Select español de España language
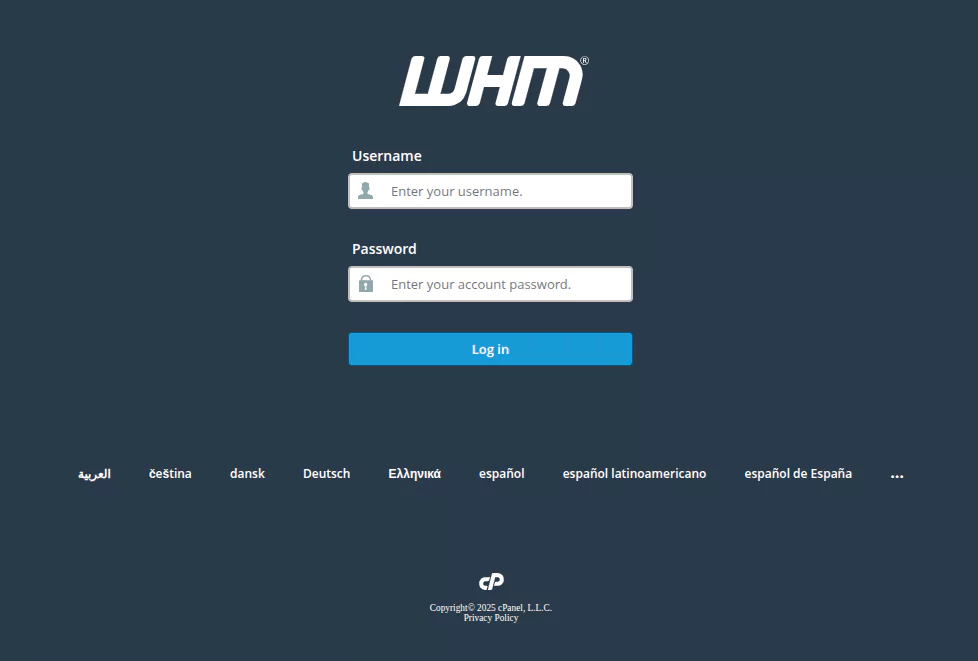This screenshot has height=661, width=978. pyautogui.click(x=798, y=473)
